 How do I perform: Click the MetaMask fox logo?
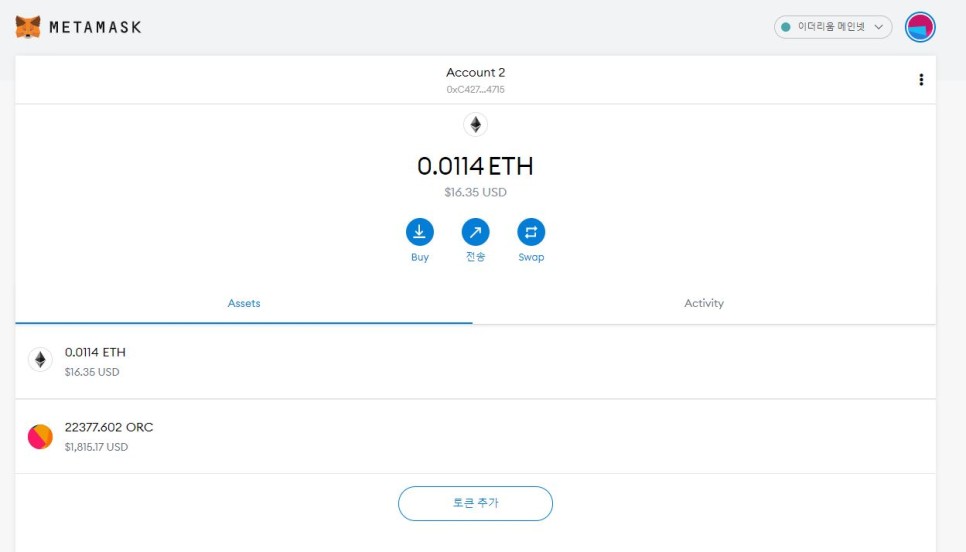coord(28,27)
